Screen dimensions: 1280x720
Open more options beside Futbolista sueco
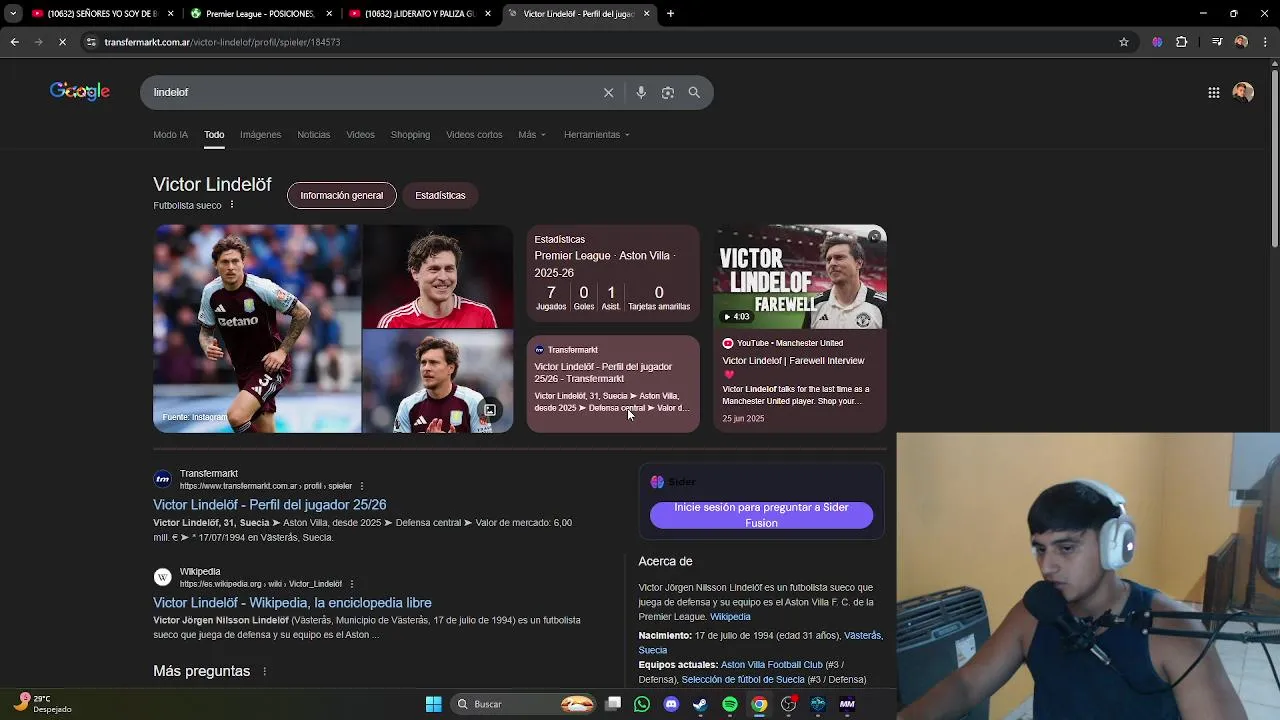231,205
